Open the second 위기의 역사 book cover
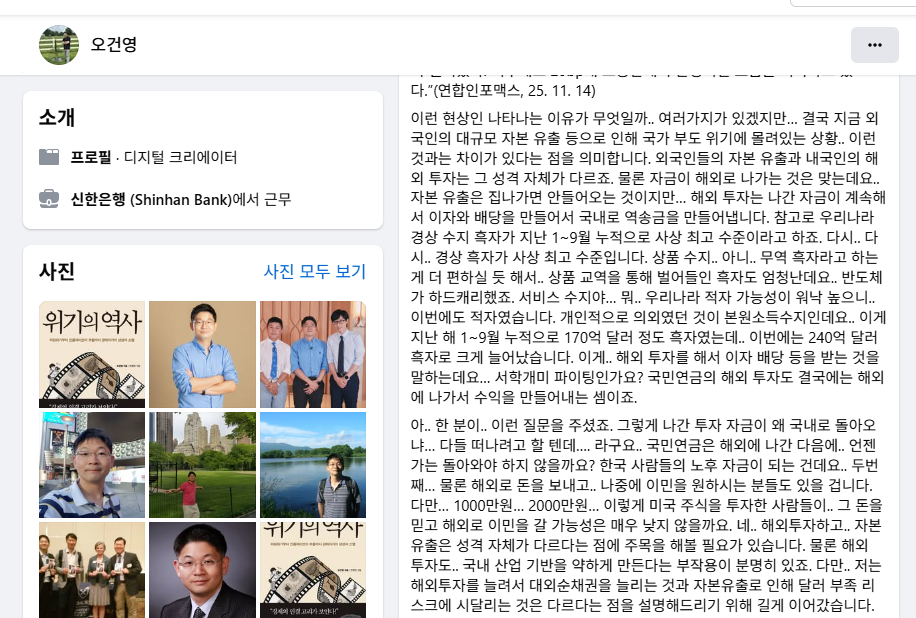The height and width of the screenshot is (618, 916). (313, 570)
